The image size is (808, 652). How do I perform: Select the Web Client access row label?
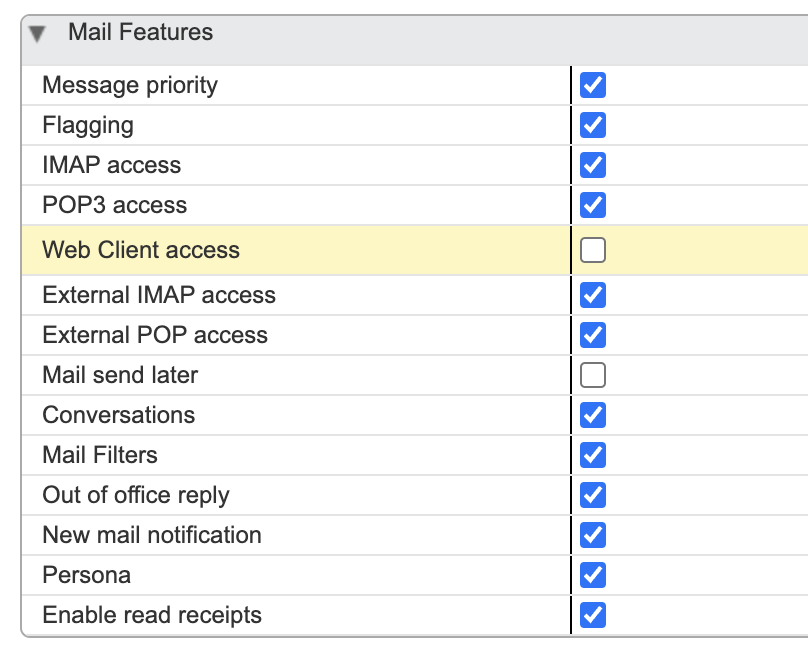[141, 250]
